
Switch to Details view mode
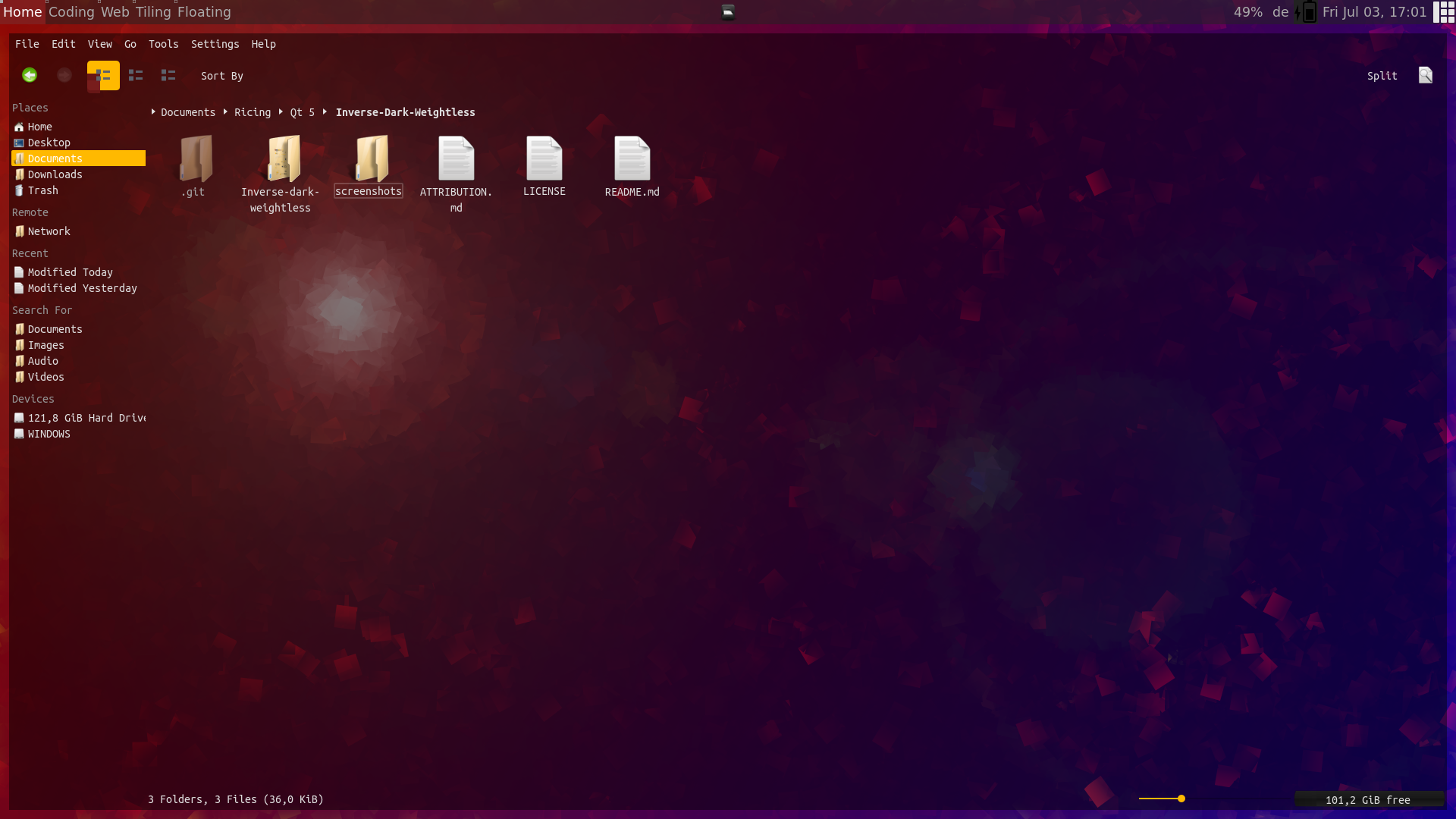point(168,75)
